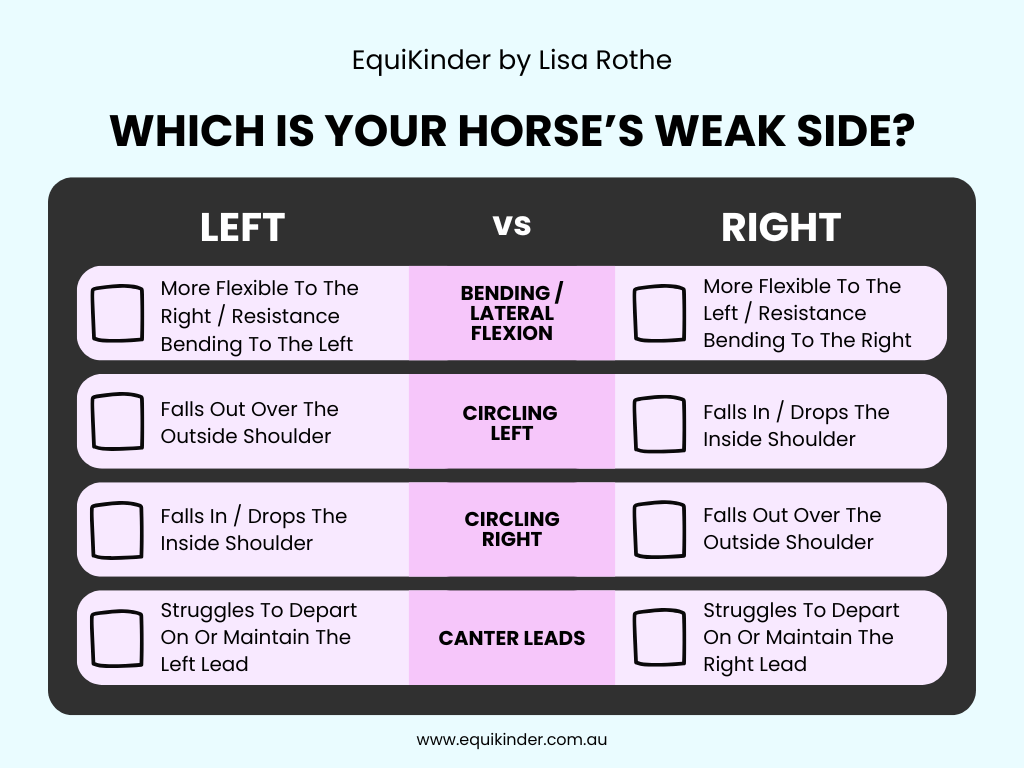This screenshot has height=768, width=1024.
Task: Select the Circling Left category label
Action: pyautogui.click(x=512, y=423)
